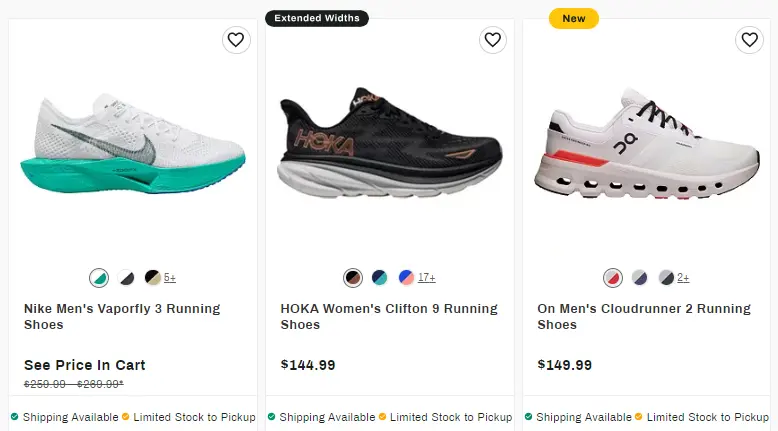
Task: Pick the black and tan Nike swatch
Action: click(x=152, y=278)
